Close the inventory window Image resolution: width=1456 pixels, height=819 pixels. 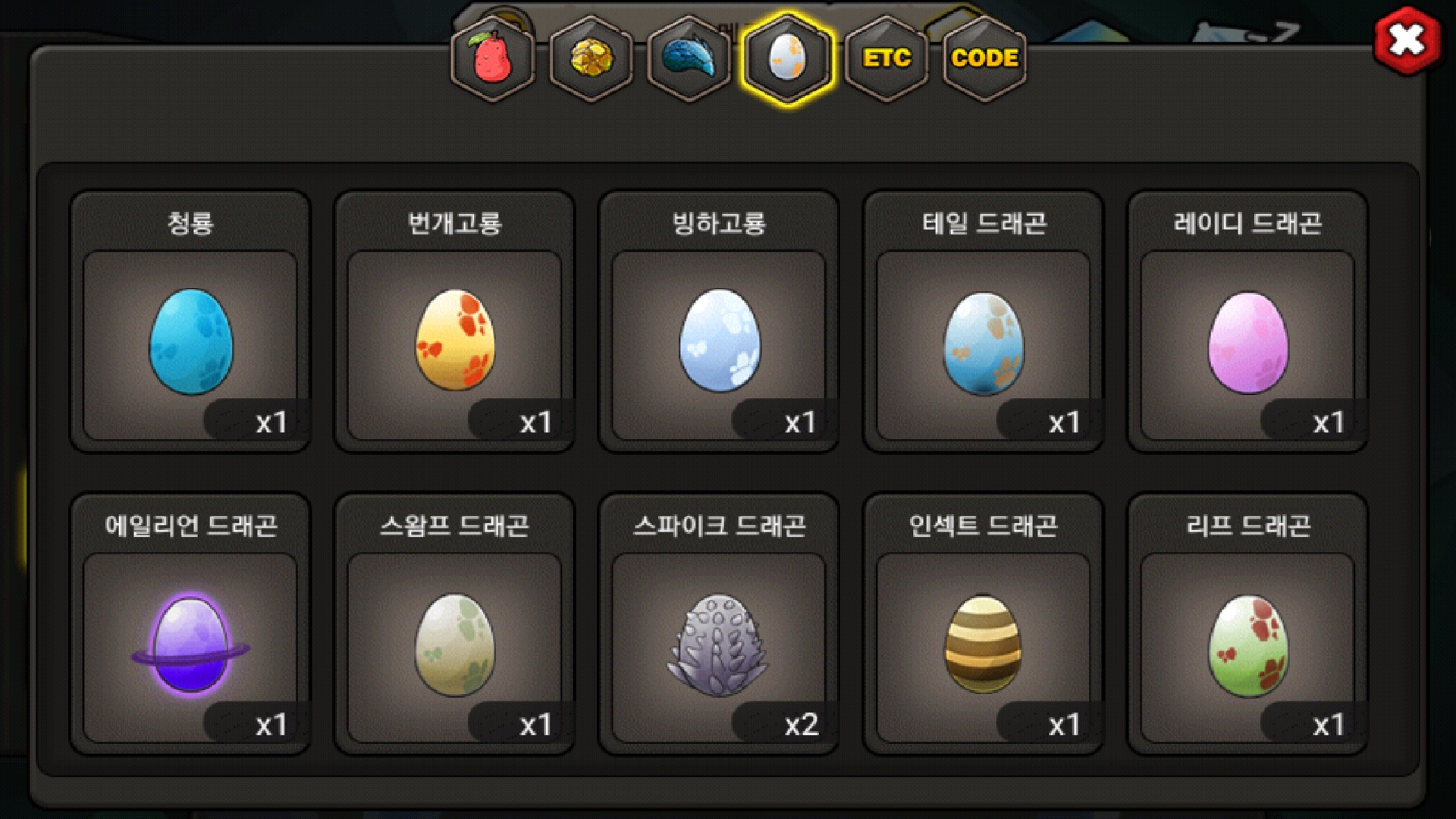1407,40
